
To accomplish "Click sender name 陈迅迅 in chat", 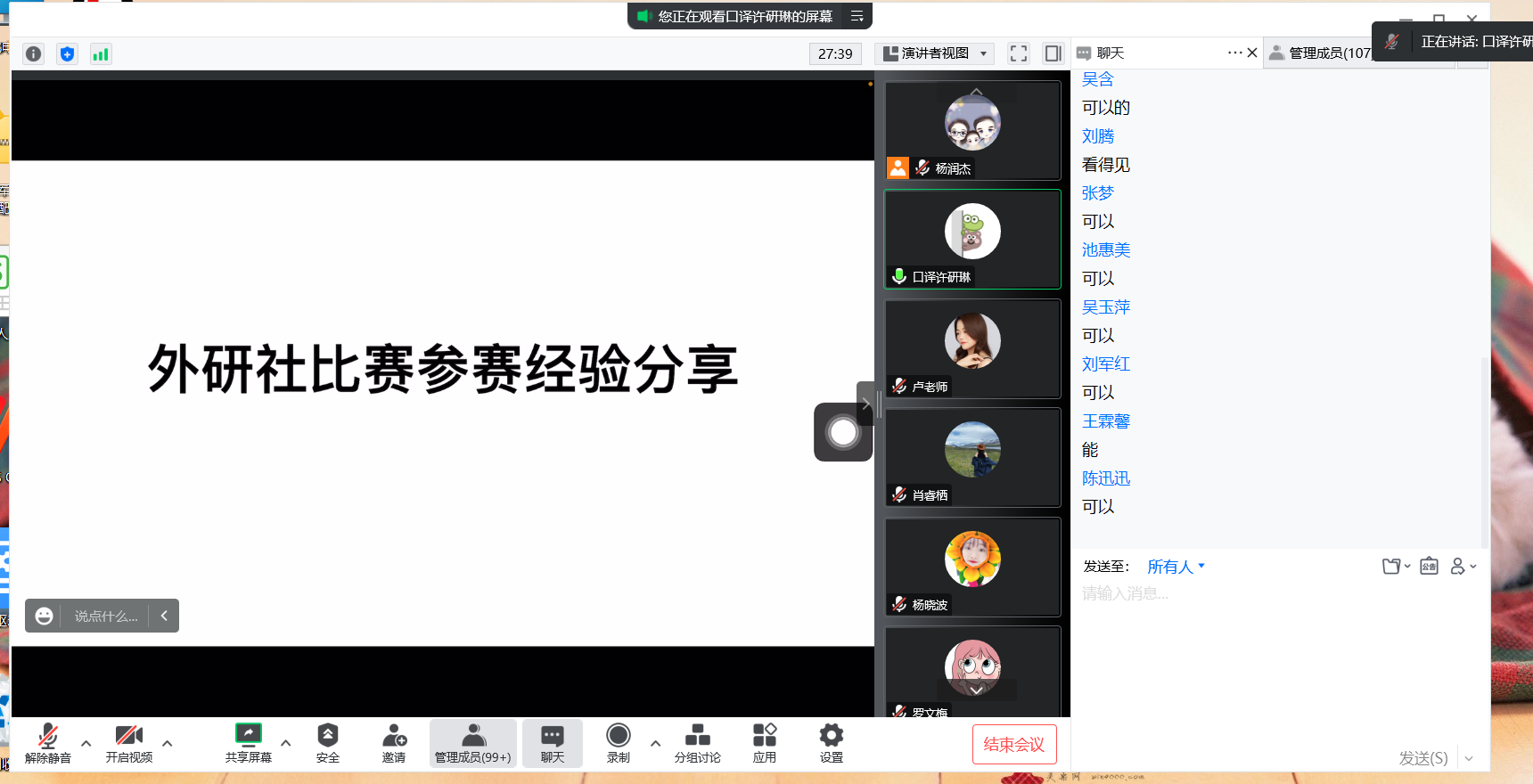I will (1106, 478).
